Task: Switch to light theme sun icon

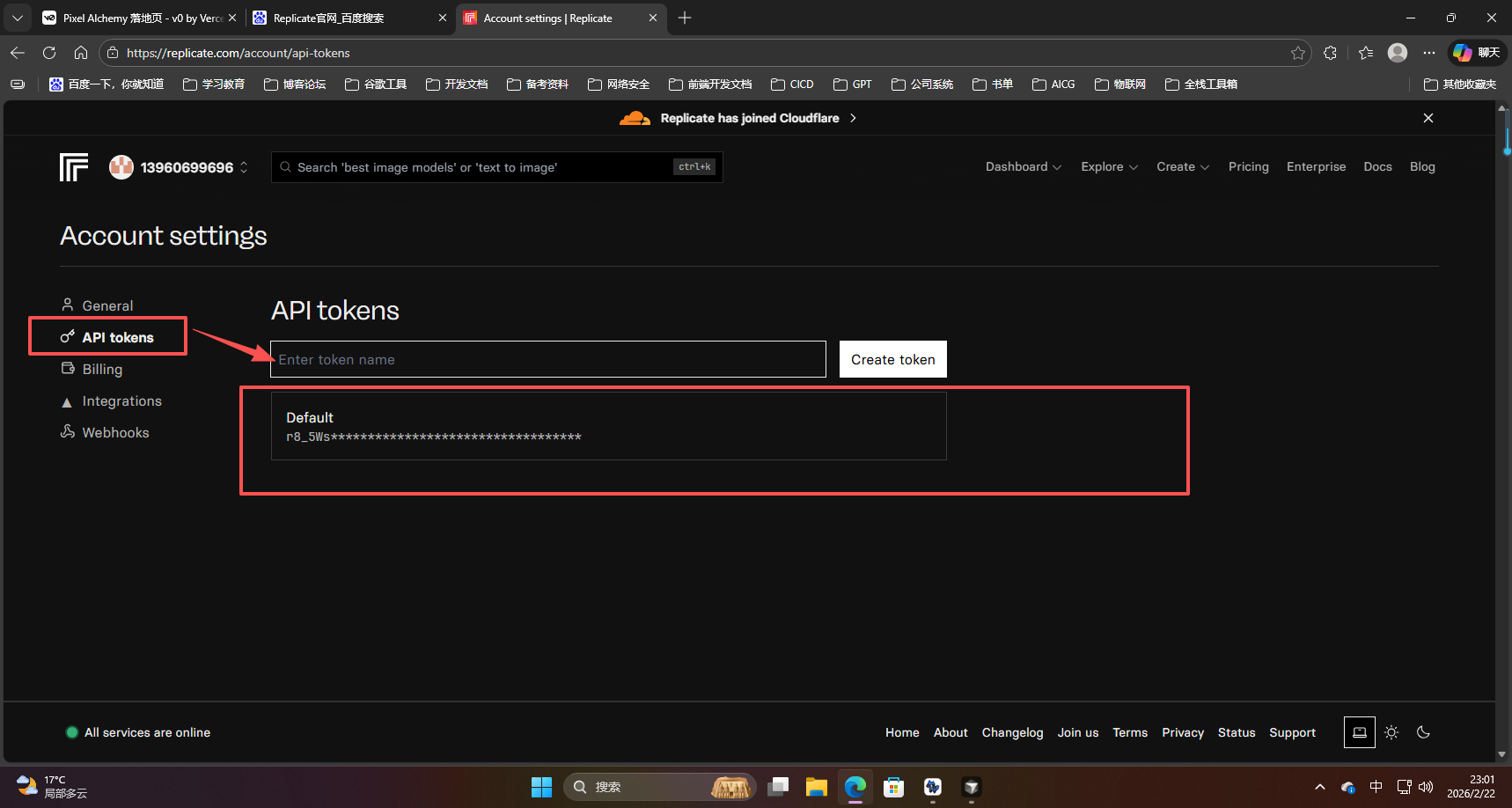Action: tap(1391, 732)
